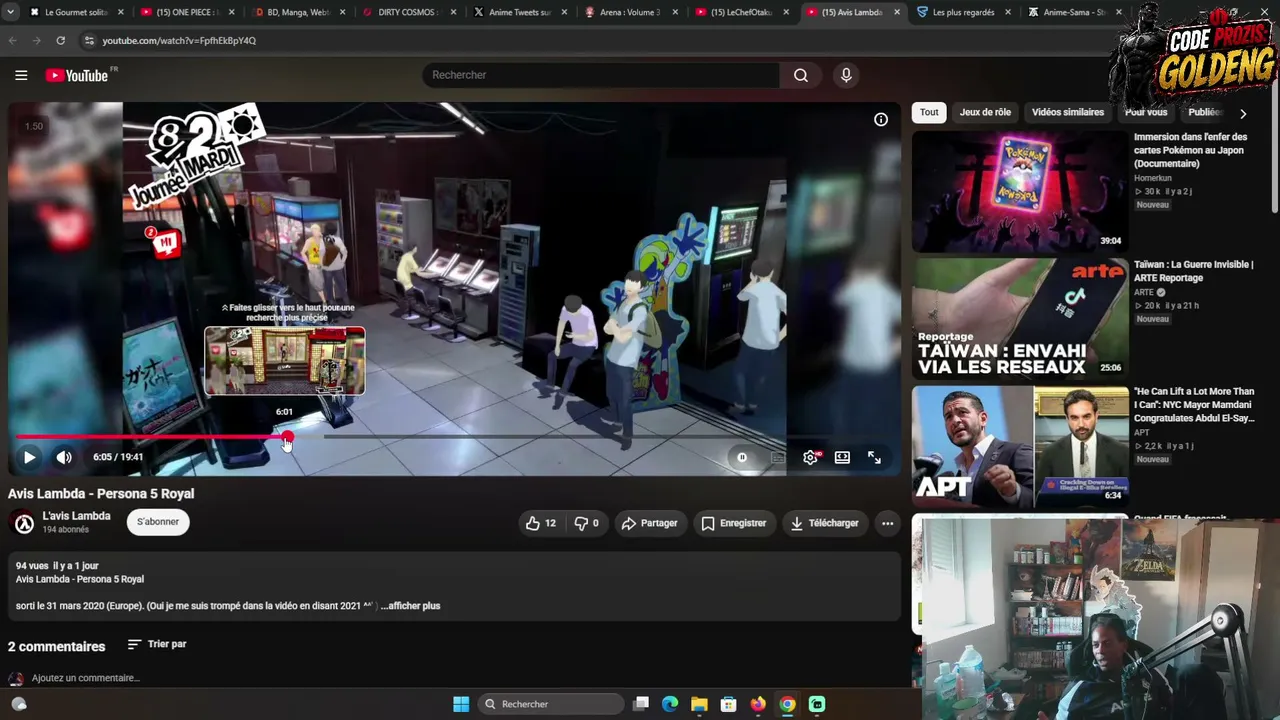The width and height of the screenshot is (1280, 720).
Task: Switch to the Arena : Volume 3 tab
Action: click(x=629, y=12)
